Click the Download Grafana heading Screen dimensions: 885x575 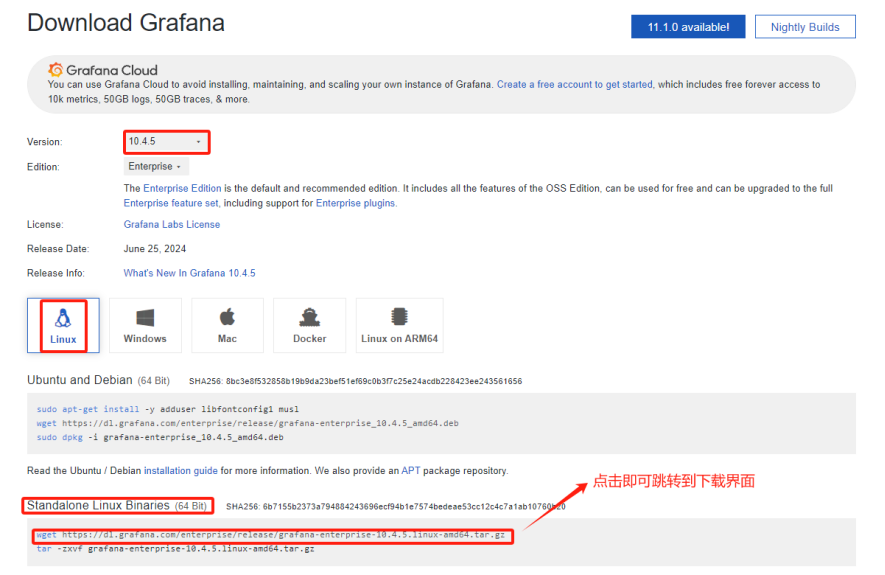(126, 23)
